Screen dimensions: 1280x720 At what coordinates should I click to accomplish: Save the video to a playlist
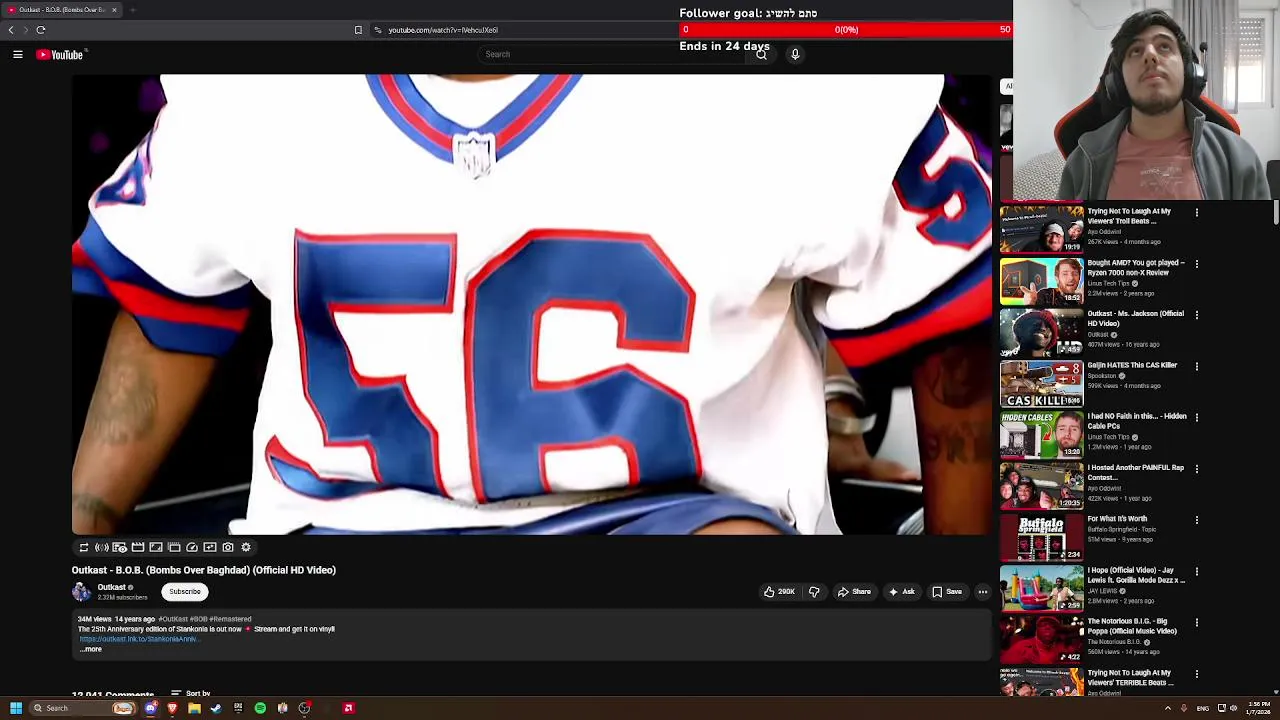947,592
